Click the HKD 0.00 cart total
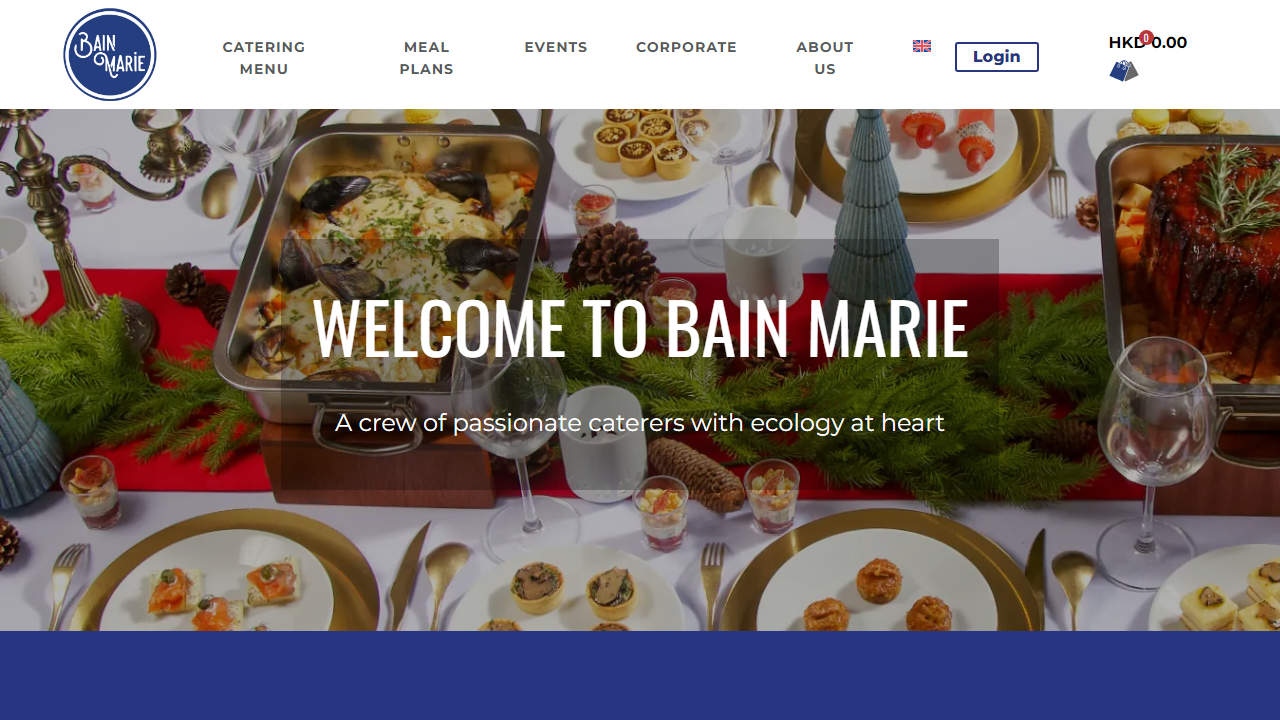Viewport: 1280px width, 720px height. (x=1148, y=43)
